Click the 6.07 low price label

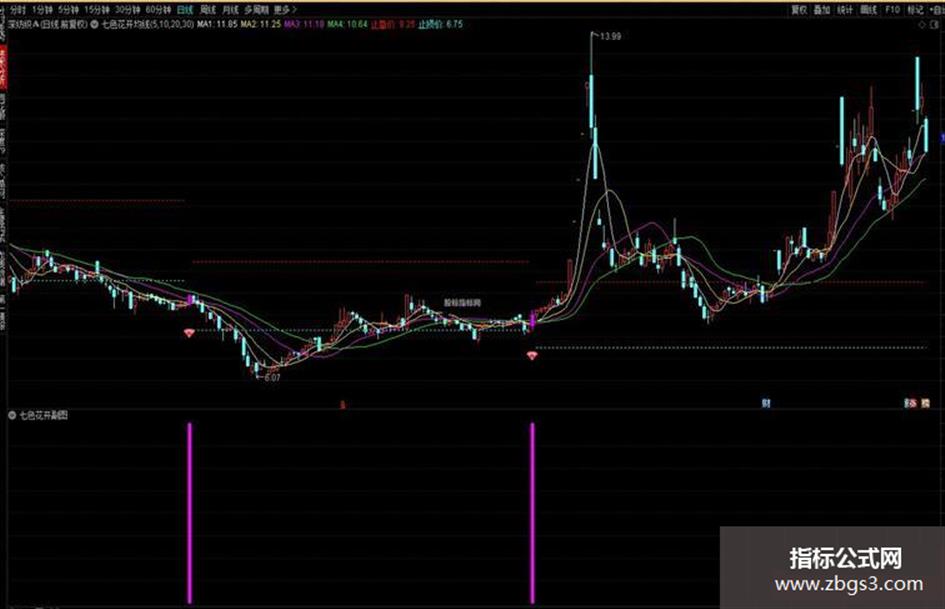272,378
